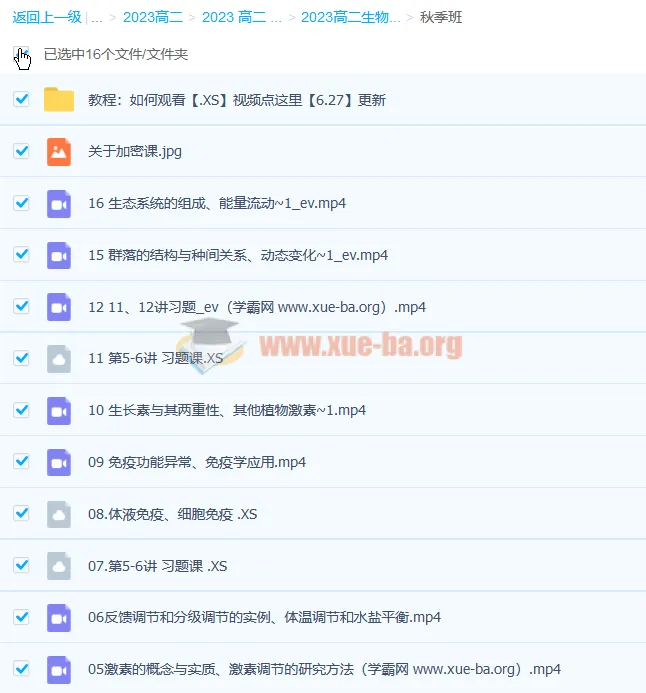Click video icon of 16 生态系统的组成 file
The image size is (646, 693).
[x=59, y=203]
